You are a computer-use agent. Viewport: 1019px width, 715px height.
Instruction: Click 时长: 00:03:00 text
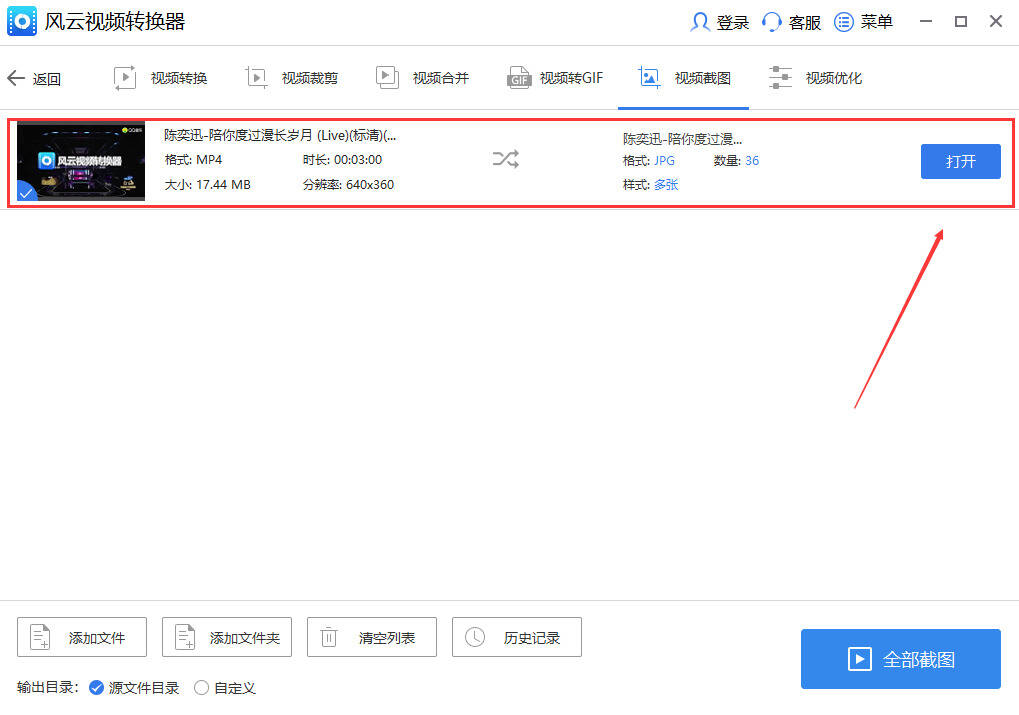(x=342, y=160)
